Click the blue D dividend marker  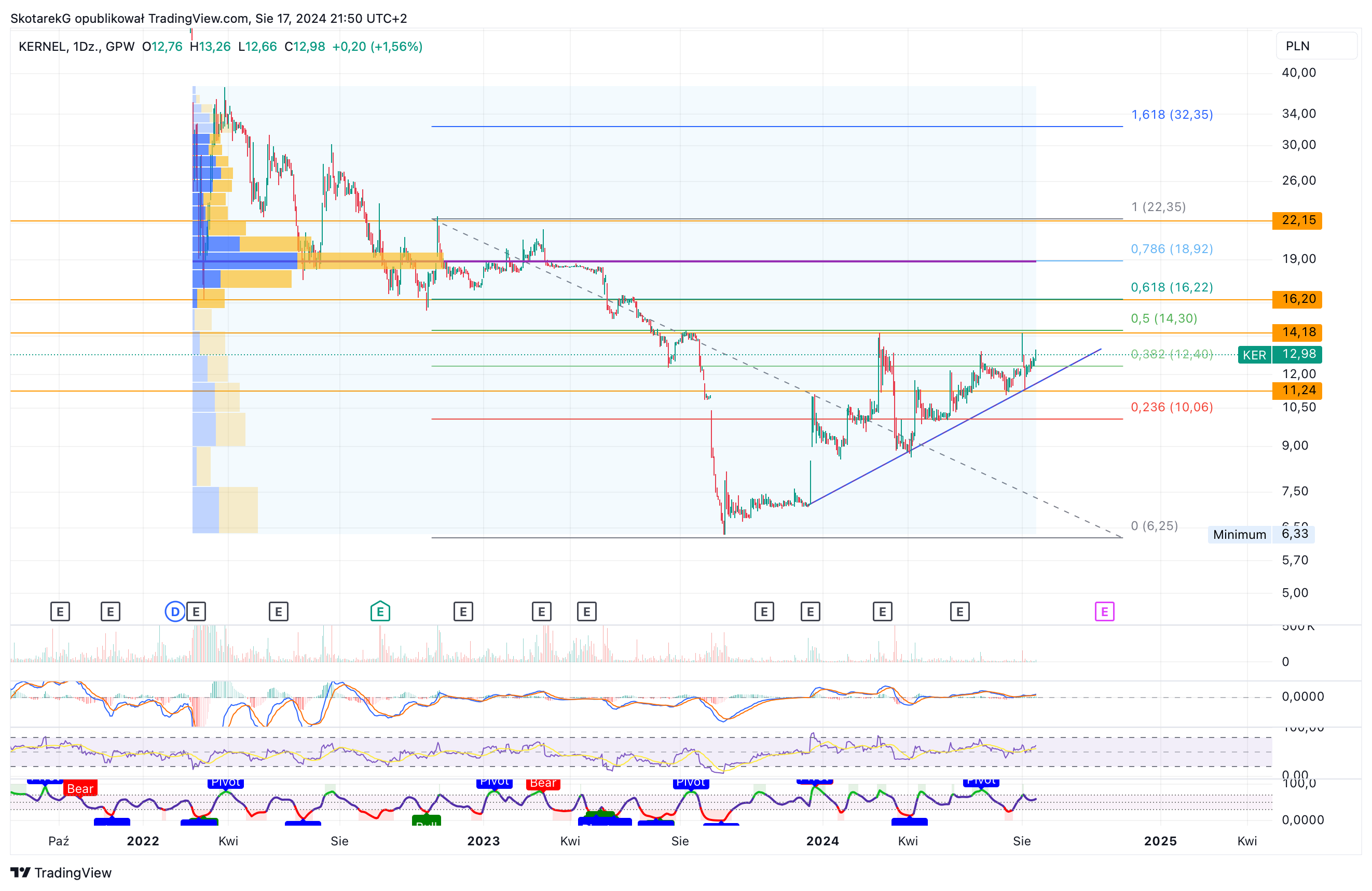(x=175, y=611)
